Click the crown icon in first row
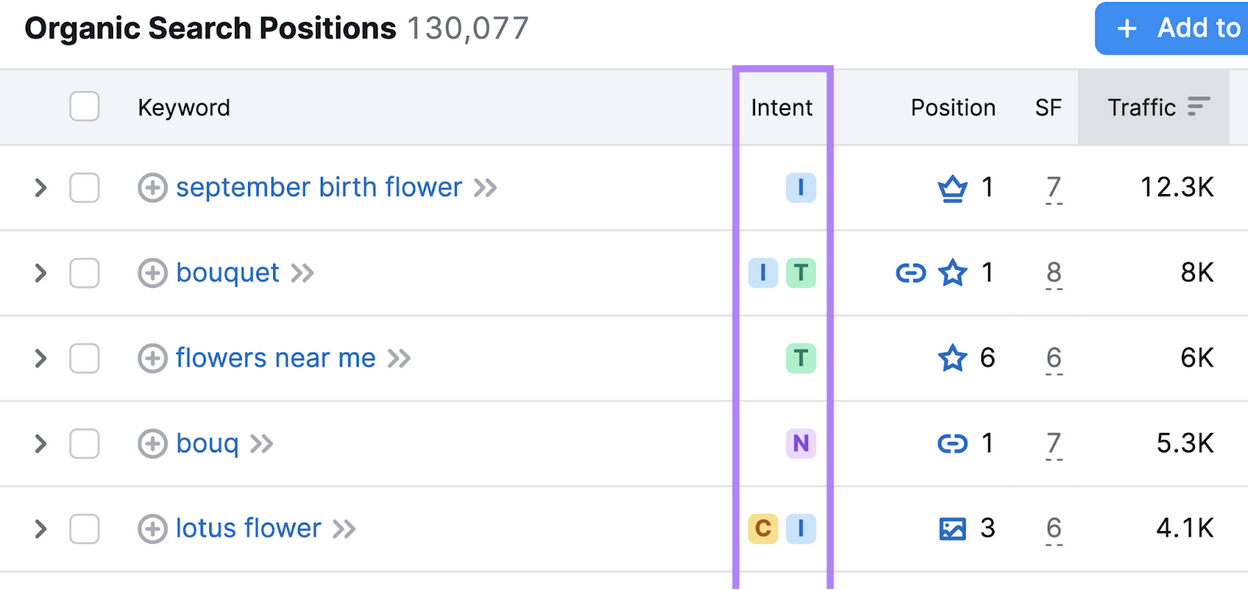Viewport: 1248px width, 590px height. (952, 188)
